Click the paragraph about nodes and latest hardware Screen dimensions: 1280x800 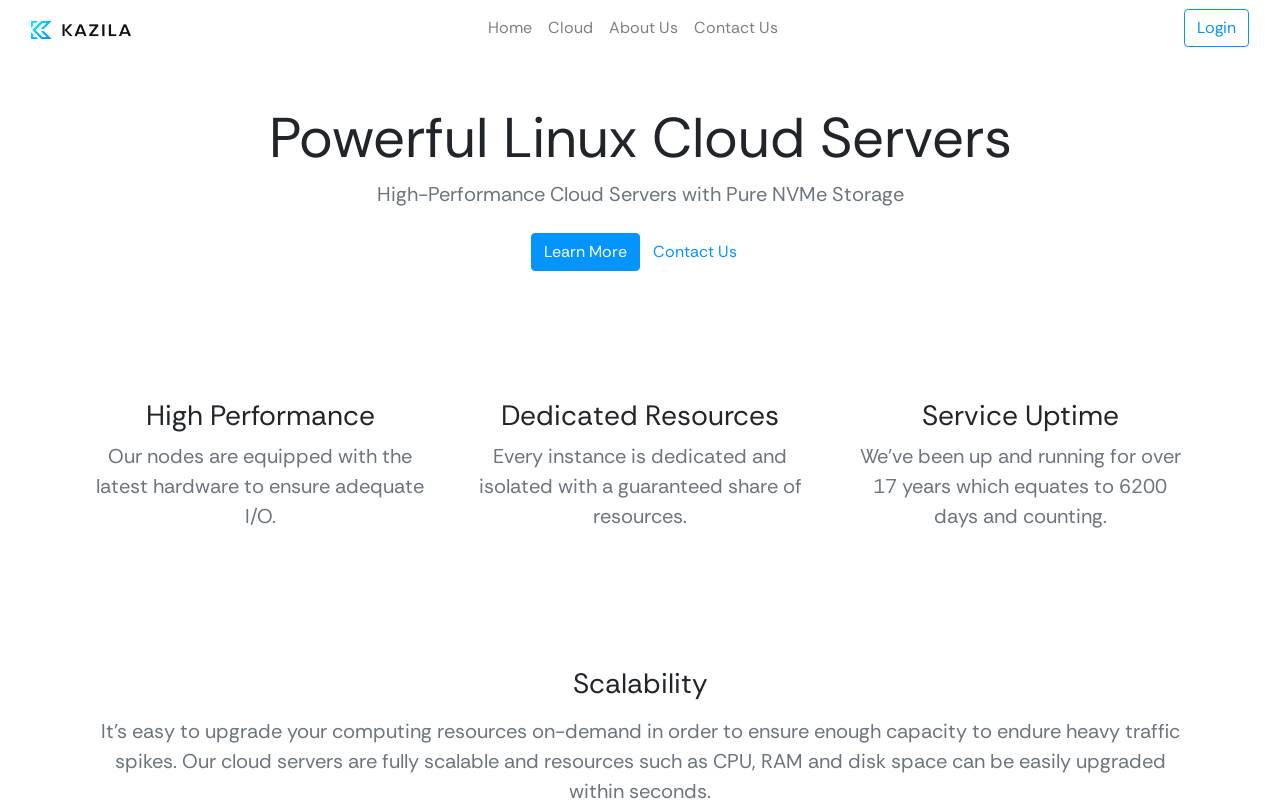[x=260, y=486]
